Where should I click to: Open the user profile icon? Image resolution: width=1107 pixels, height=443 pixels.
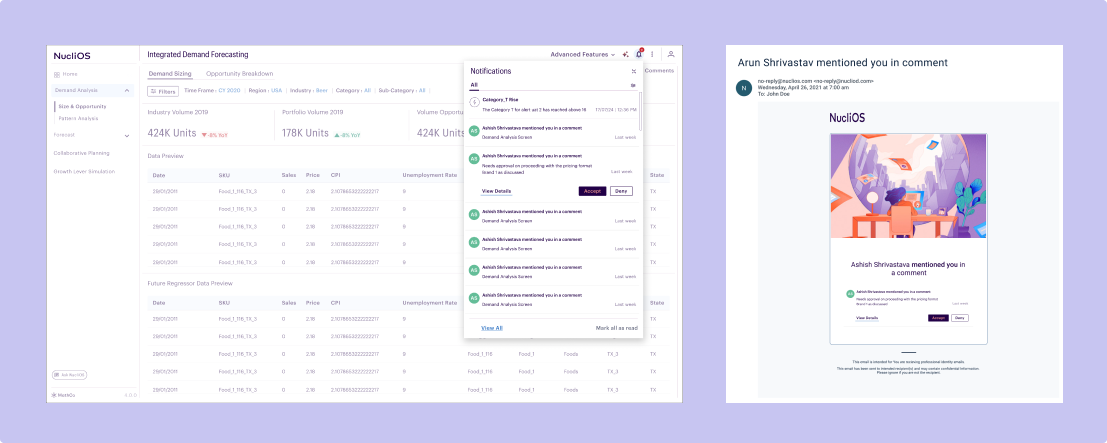click(x=671, y=54)
